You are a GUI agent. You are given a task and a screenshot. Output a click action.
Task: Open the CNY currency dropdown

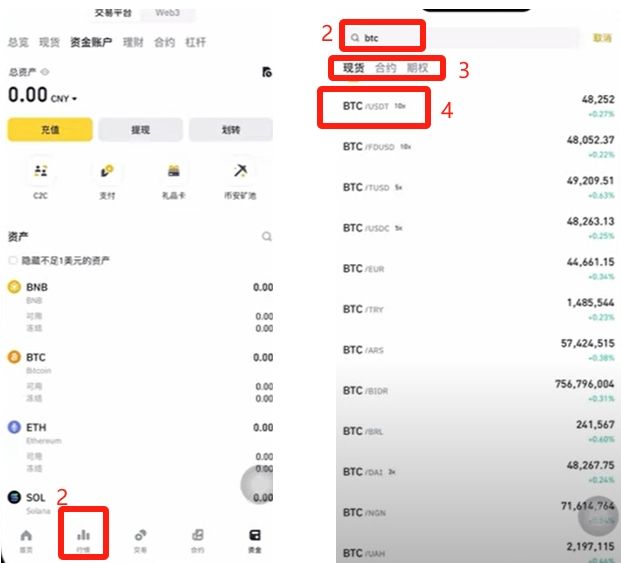pyautogui.click(x=64, y=98)
